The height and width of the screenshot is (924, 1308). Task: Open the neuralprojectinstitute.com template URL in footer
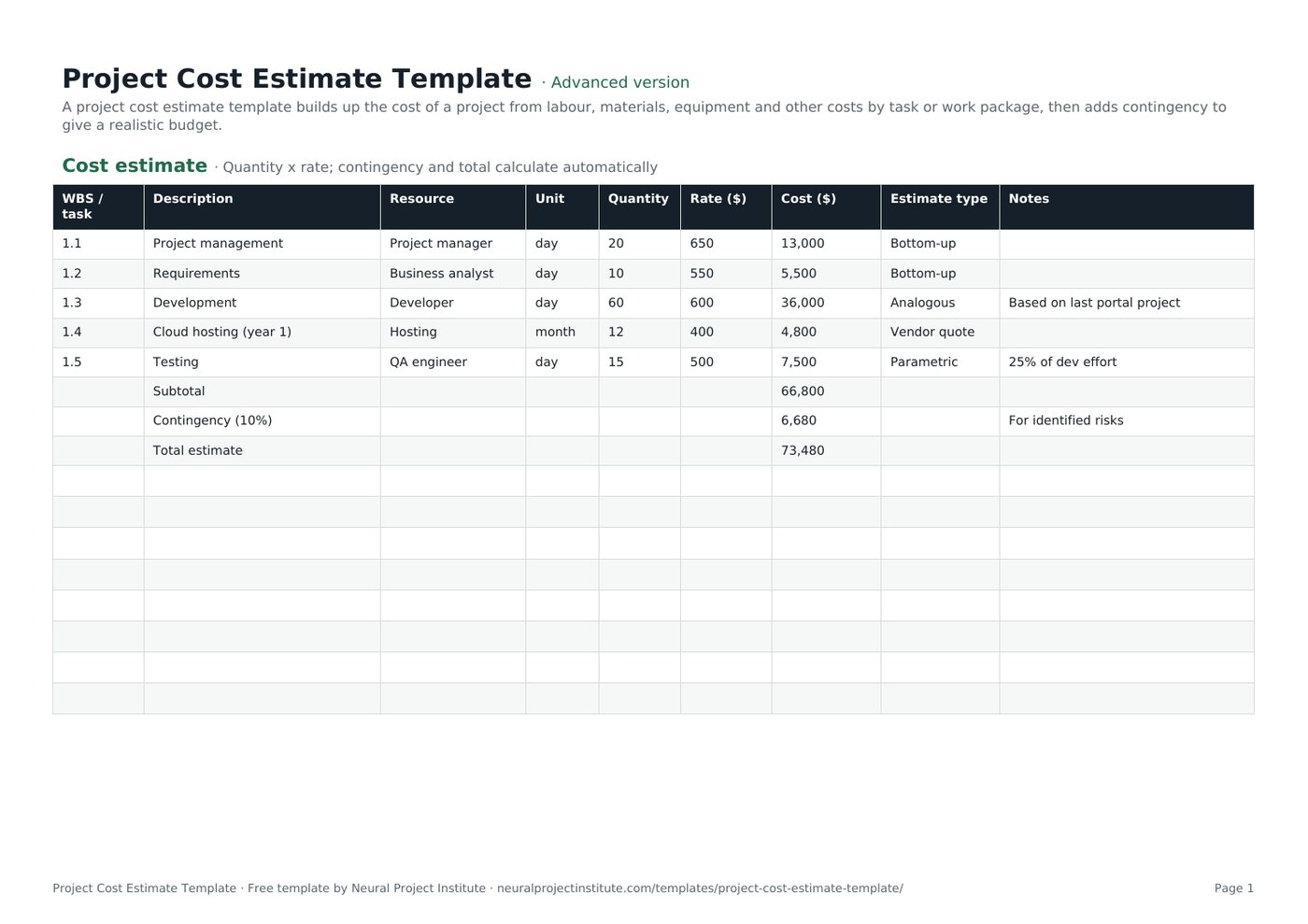(x=700, y=888)
